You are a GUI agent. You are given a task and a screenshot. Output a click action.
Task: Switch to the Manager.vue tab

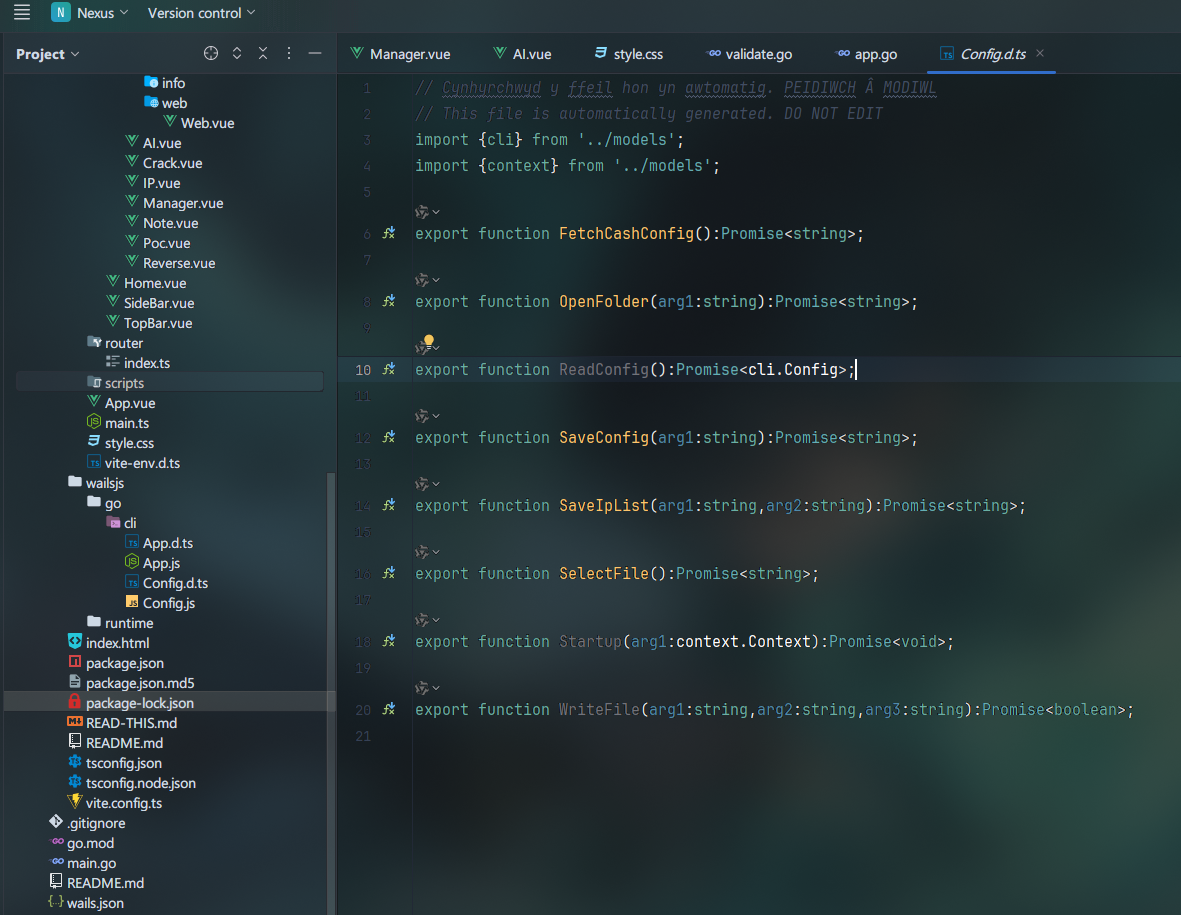[400, 54]
